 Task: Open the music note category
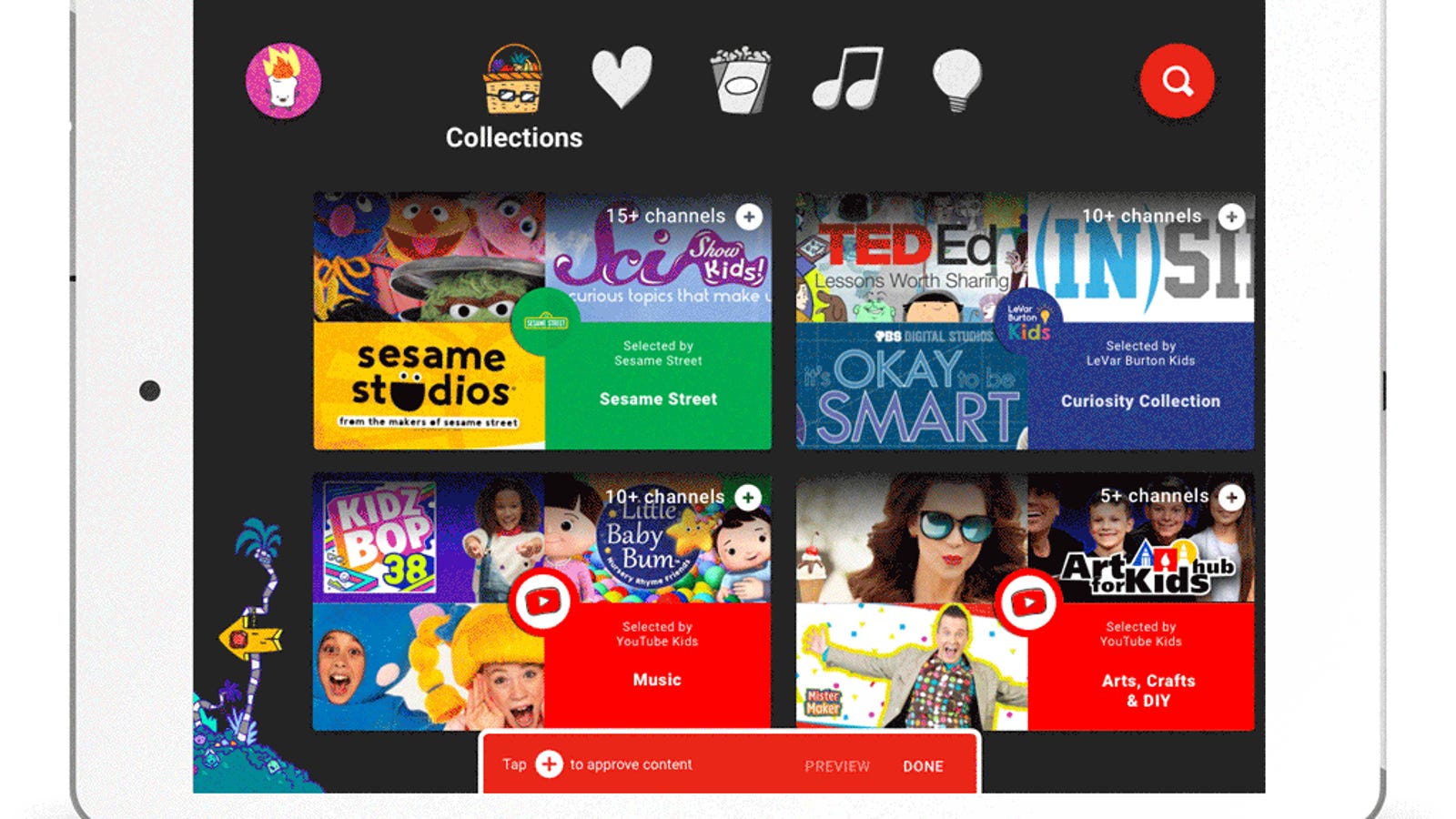coord(847,78)
